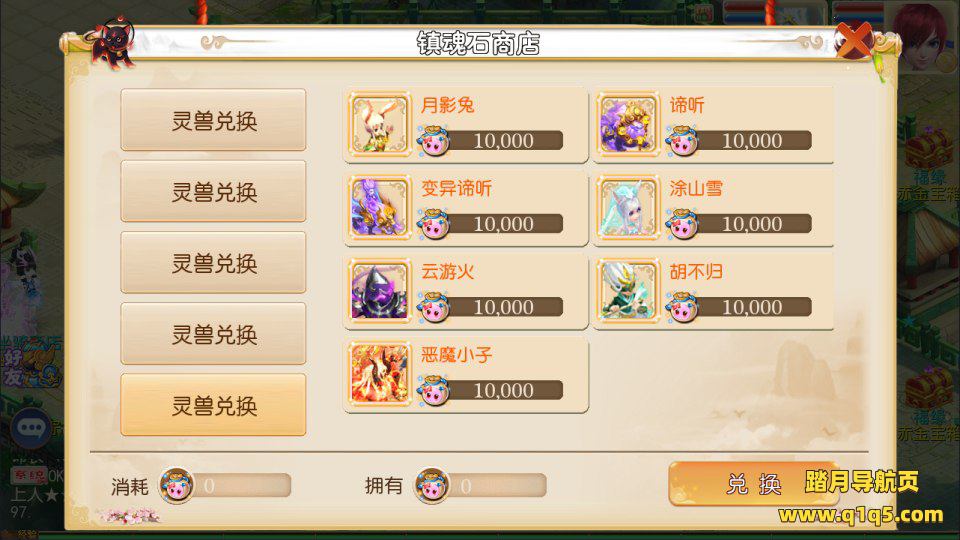
Task: Pick the 涂山雪 character icon
Action: [628, 208]
